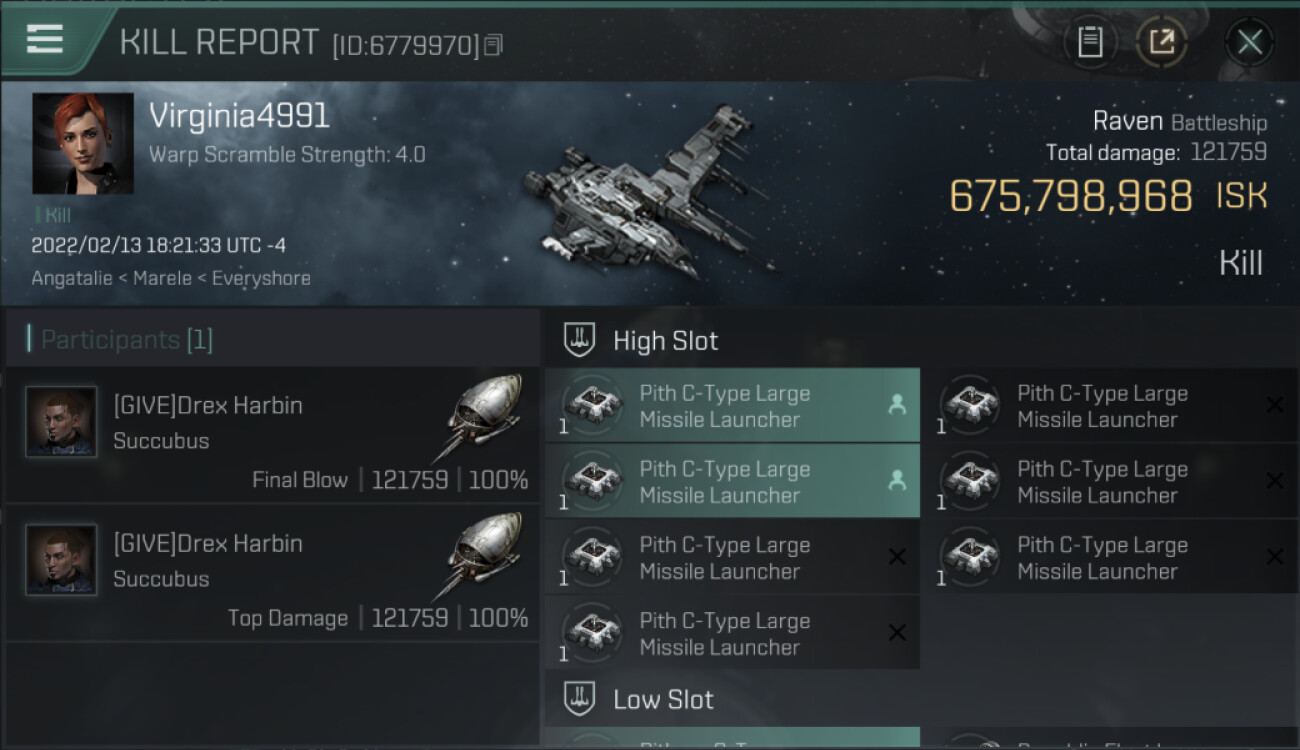Screen dimensions: 1300x750
Task: Click the Virginia4991 pilot name
Action: click(239, 116)
